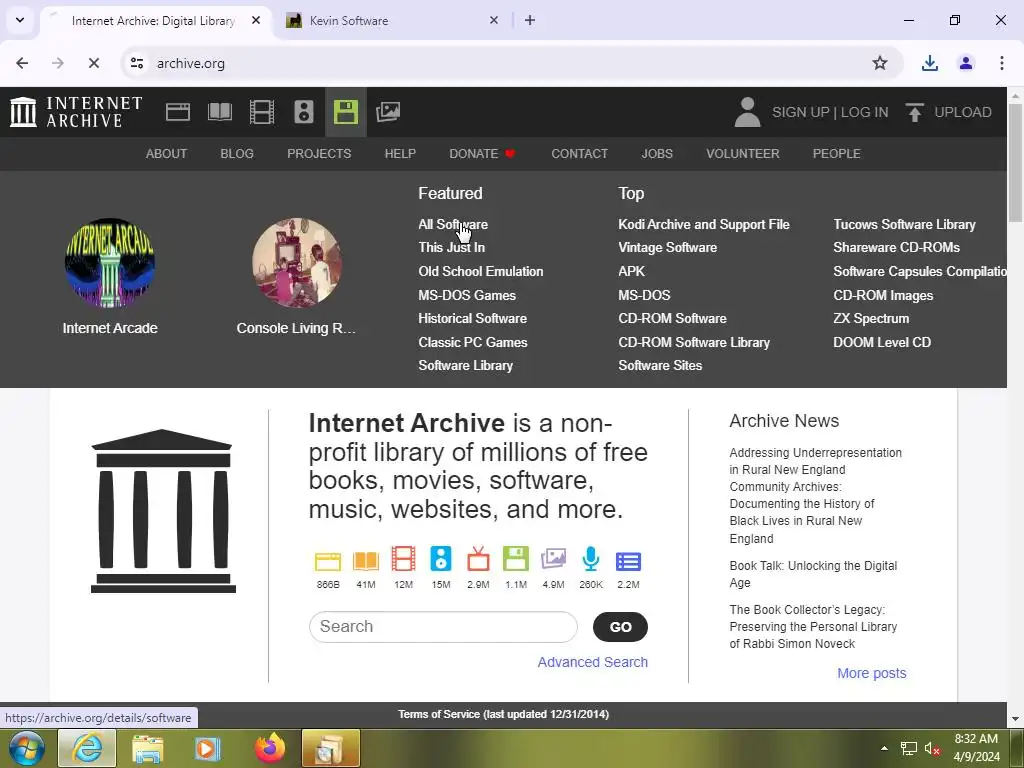Click the blue list icon above 2.2M

[x=628, y=562]
